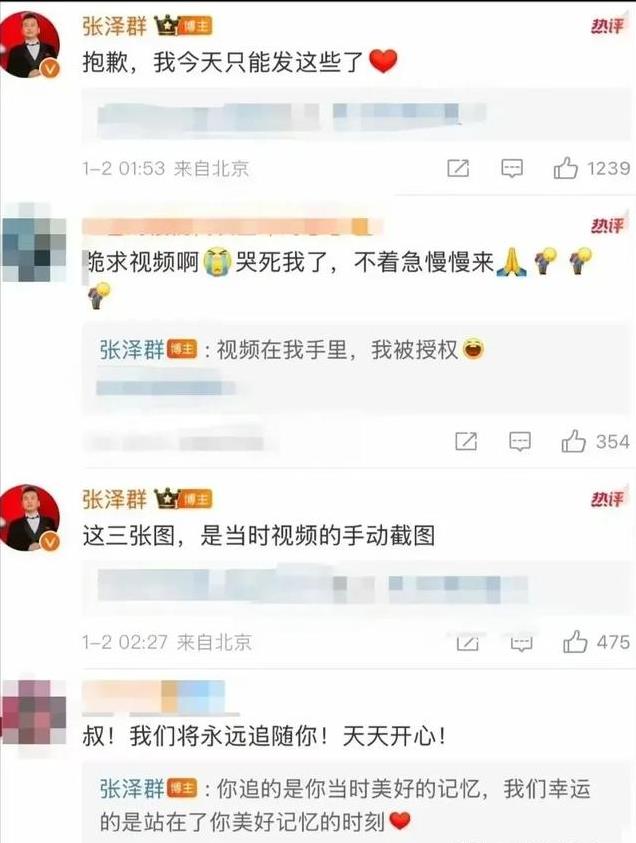Reply to the 01:53 comment via comment icon

pyautogui.click(x=511, y=168)
